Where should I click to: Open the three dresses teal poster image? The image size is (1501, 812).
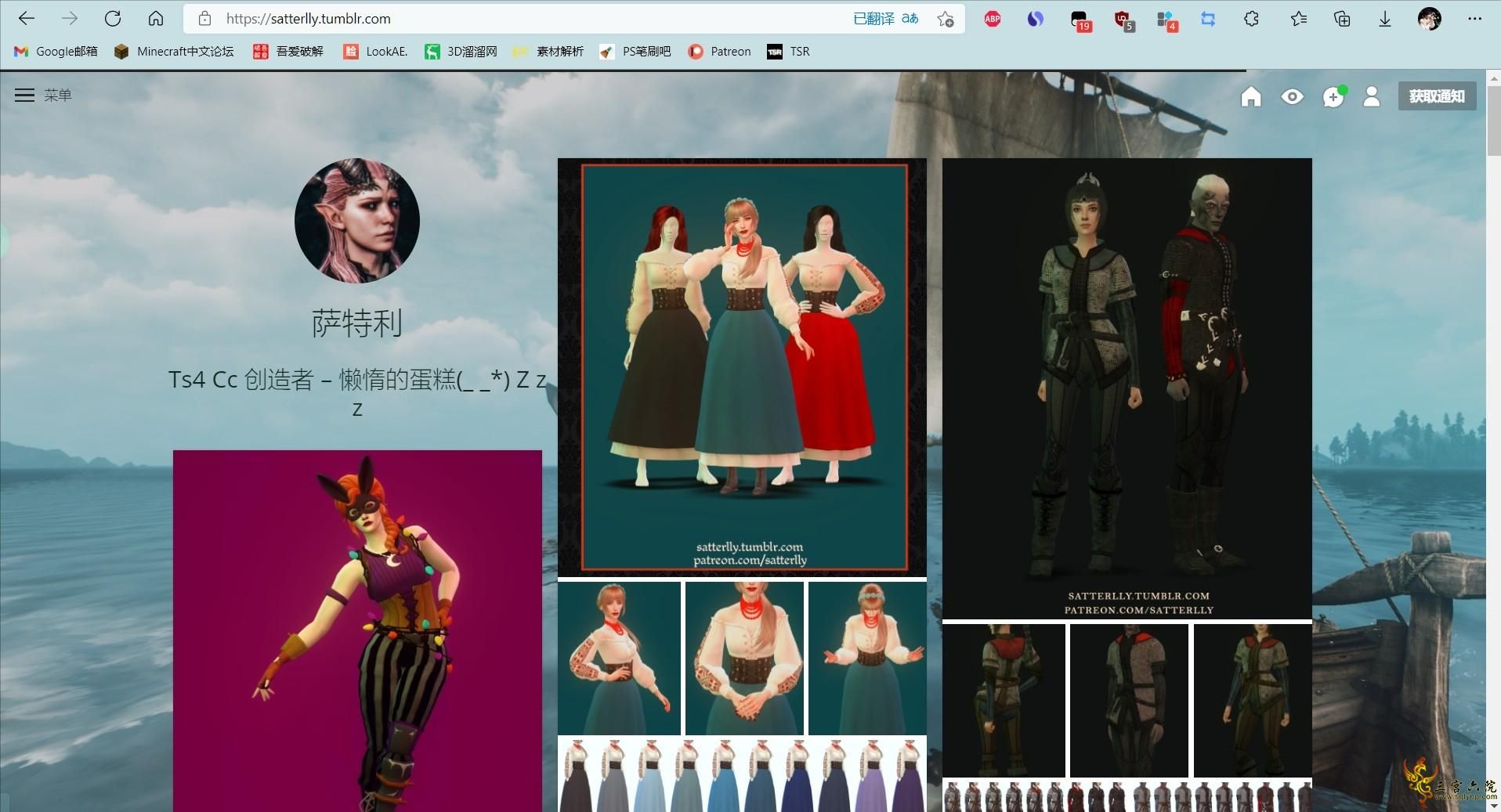[x=742, y=367]
